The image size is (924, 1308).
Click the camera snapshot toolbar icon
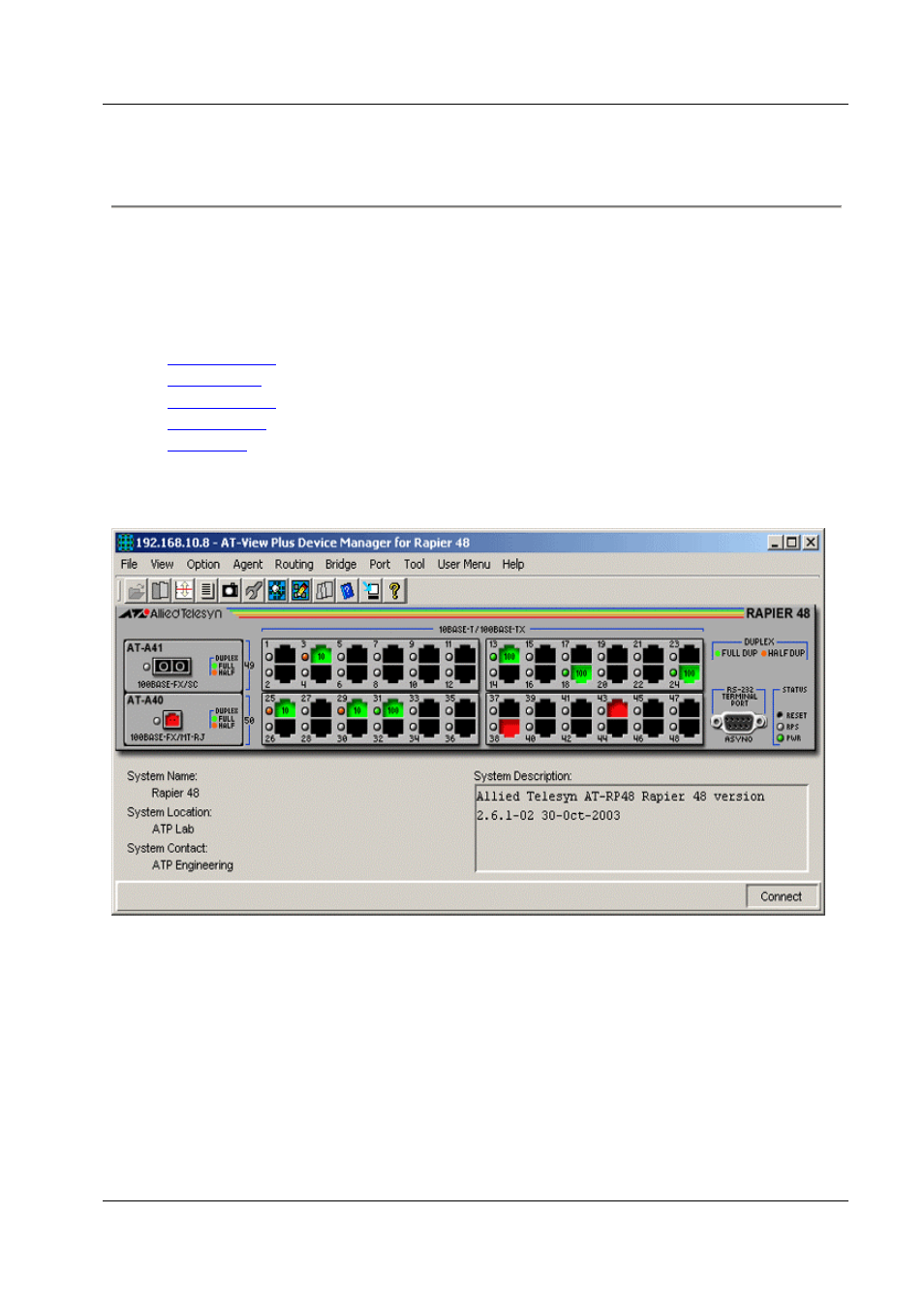click(230, 590)
